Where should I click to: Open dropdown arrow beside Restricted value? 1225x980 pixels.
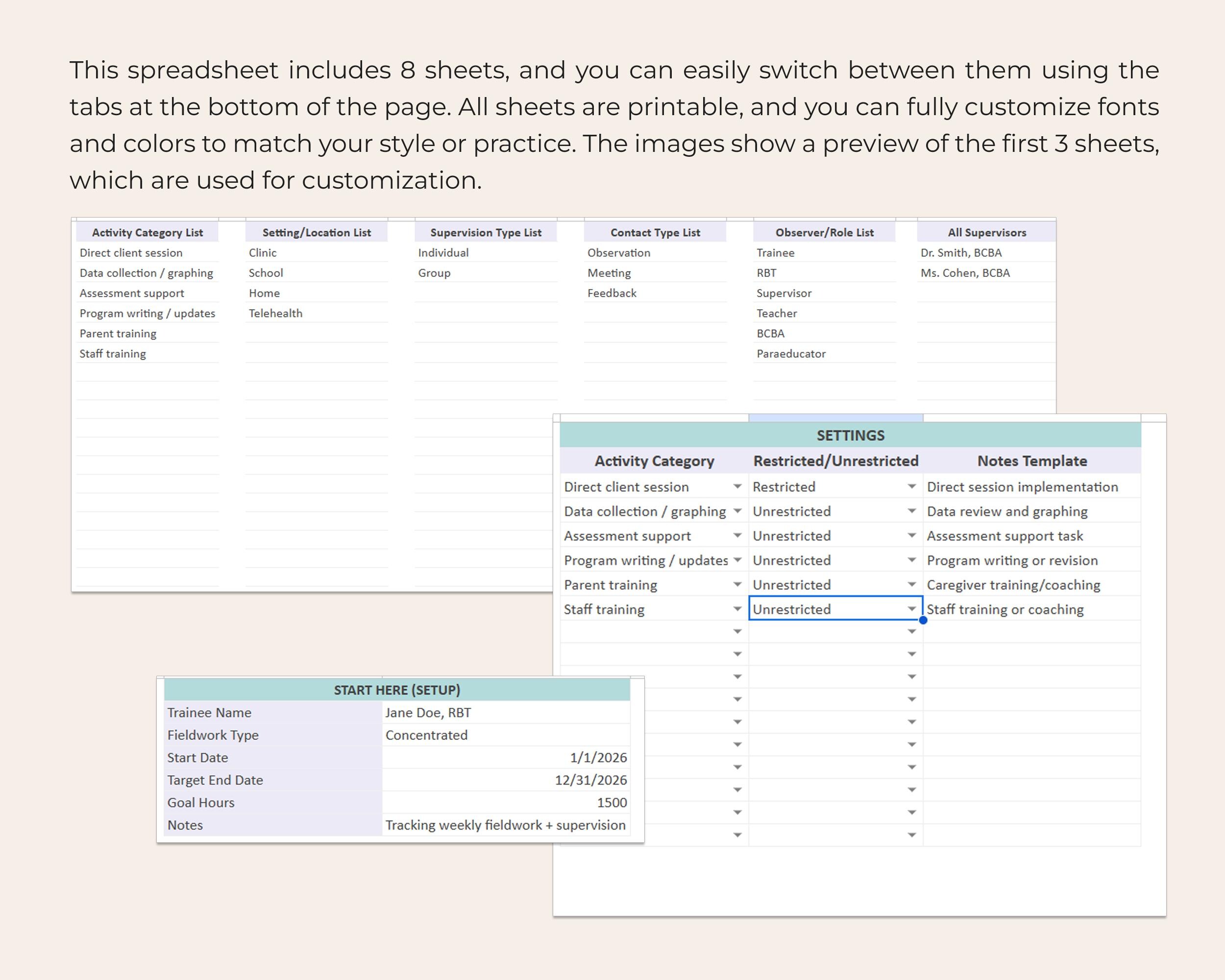click(x=911, y=487)
